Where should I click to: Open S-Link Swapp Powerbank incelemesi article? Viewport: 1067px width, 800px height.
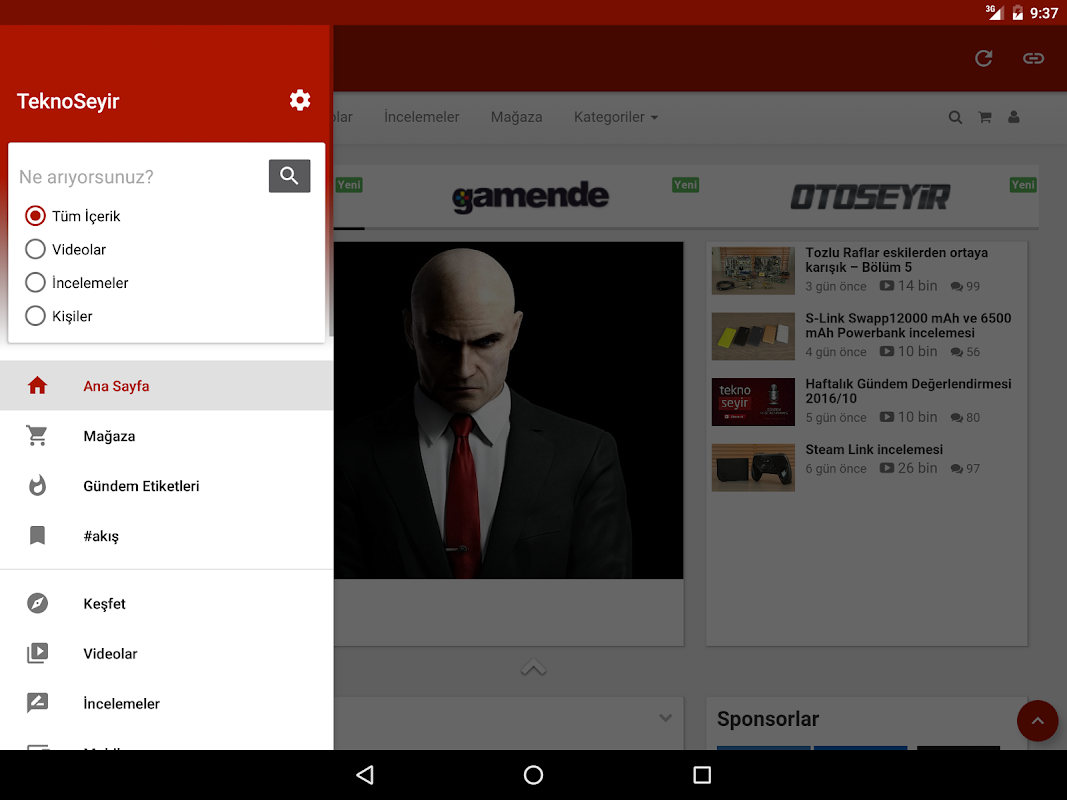coord(908,325)
